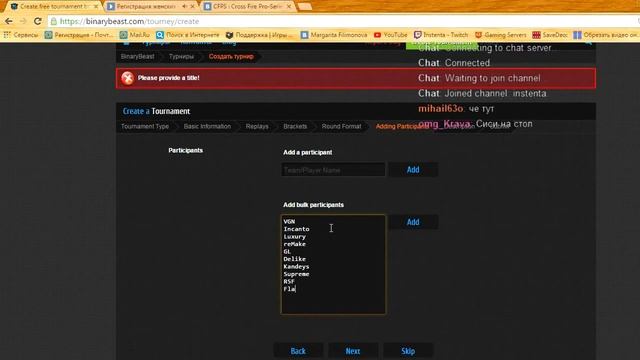Go to the Basic Information step
This screenshot has height=360, width=640.
(207, 127)
